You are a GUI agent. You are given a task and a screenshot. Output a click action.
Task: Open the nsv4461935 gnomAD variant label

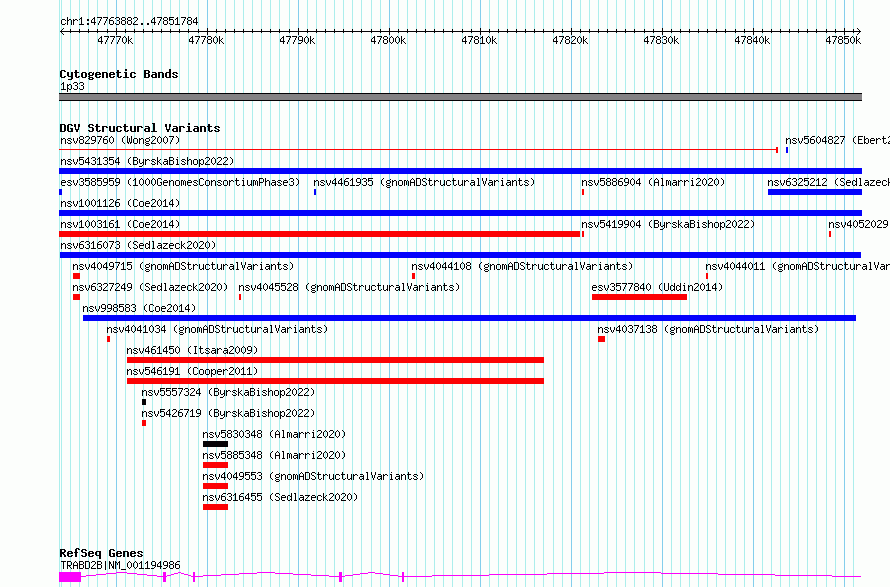pyautogui.click(x=424, y=182)
